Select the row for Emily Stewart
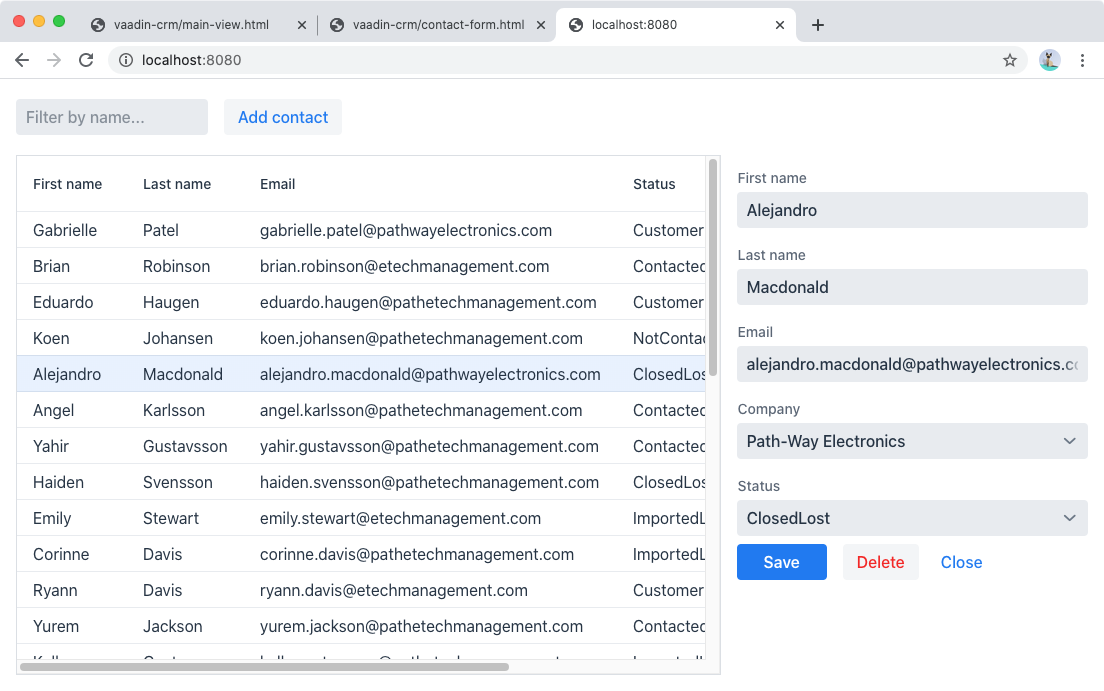Viewport: 1104px width, 691px height. click(300, 518)
